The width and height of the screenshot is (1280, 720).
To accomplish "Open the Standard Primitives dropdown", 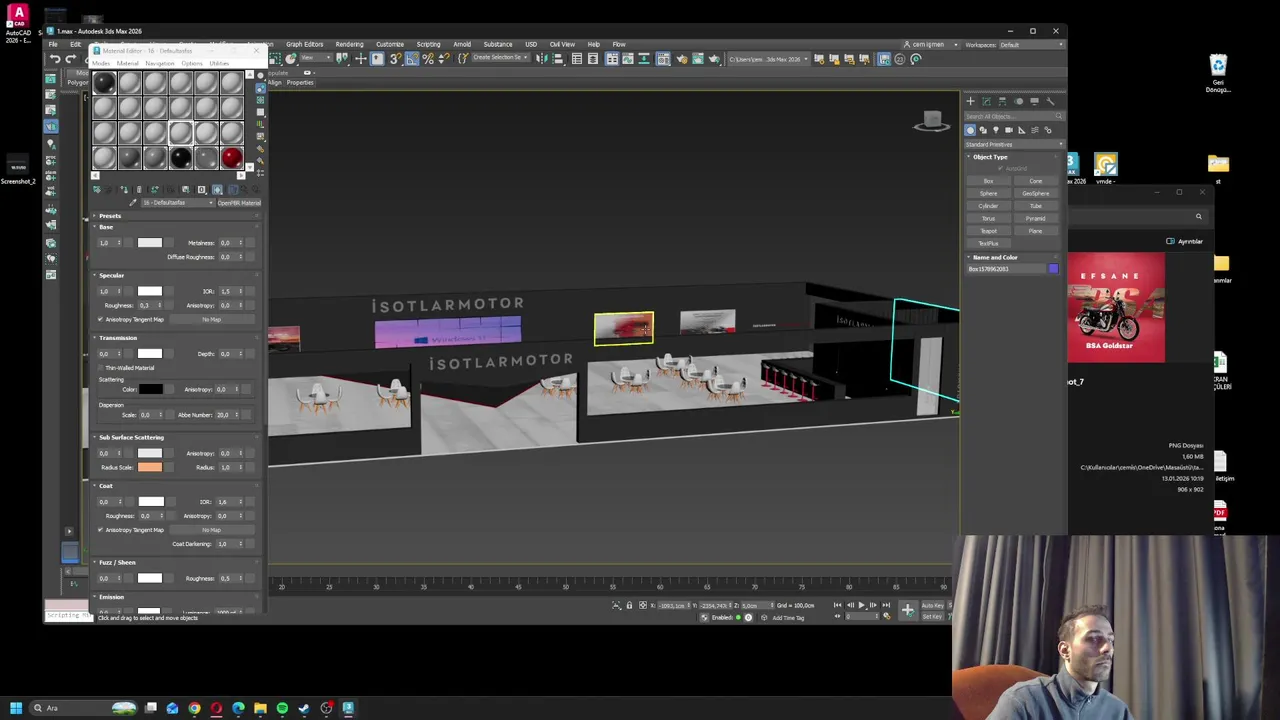I will pos(1012,144).
